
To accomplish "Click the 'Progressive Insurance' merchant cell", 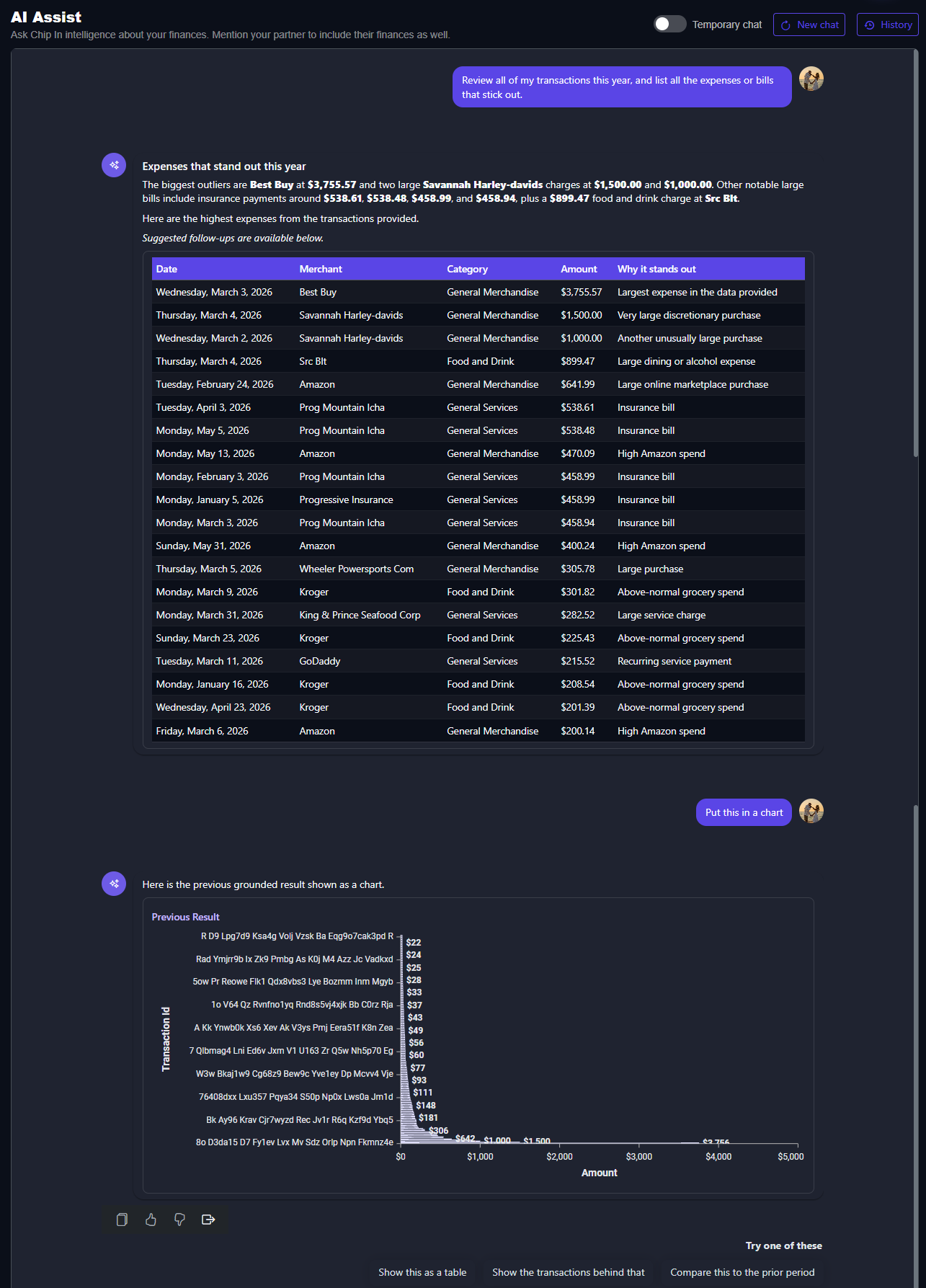I will click(x=346, y=499).
